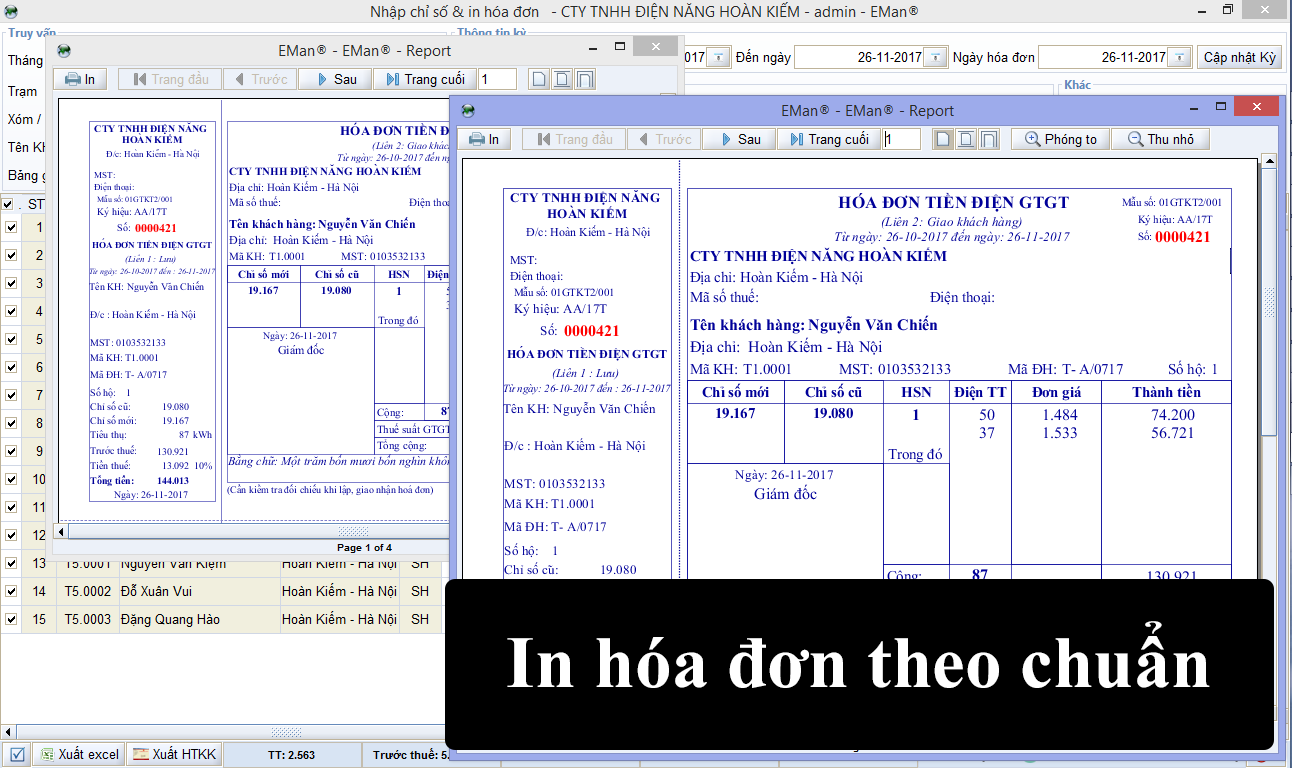Click Trước in back report window

[x=261, y=79]
